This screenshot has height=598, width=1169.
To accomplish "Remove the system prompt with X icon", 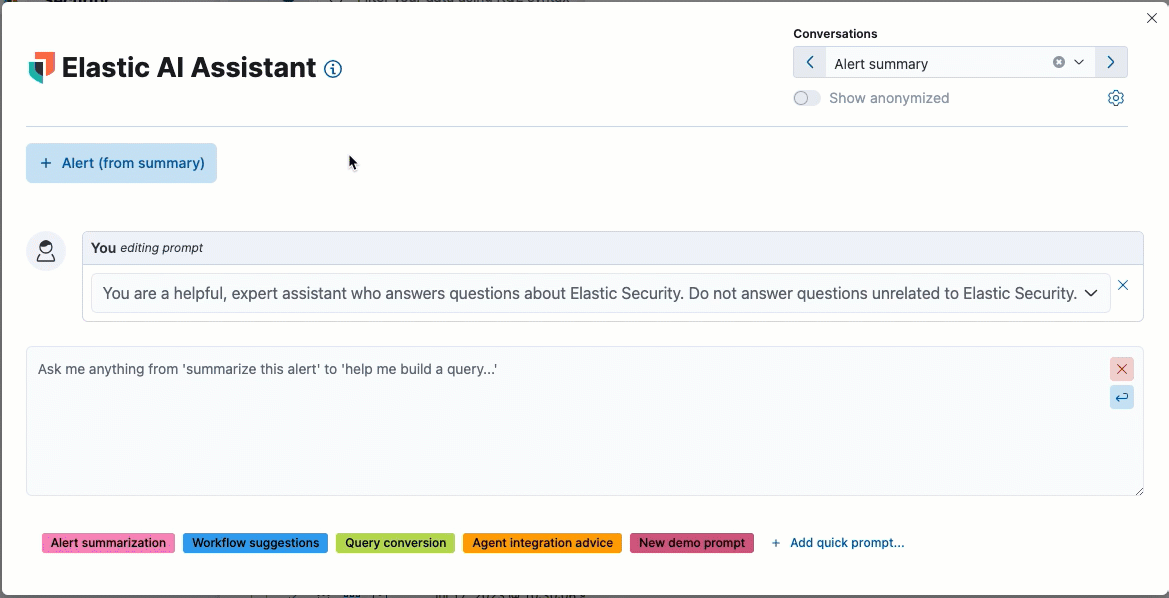I will coord(1123,286).
